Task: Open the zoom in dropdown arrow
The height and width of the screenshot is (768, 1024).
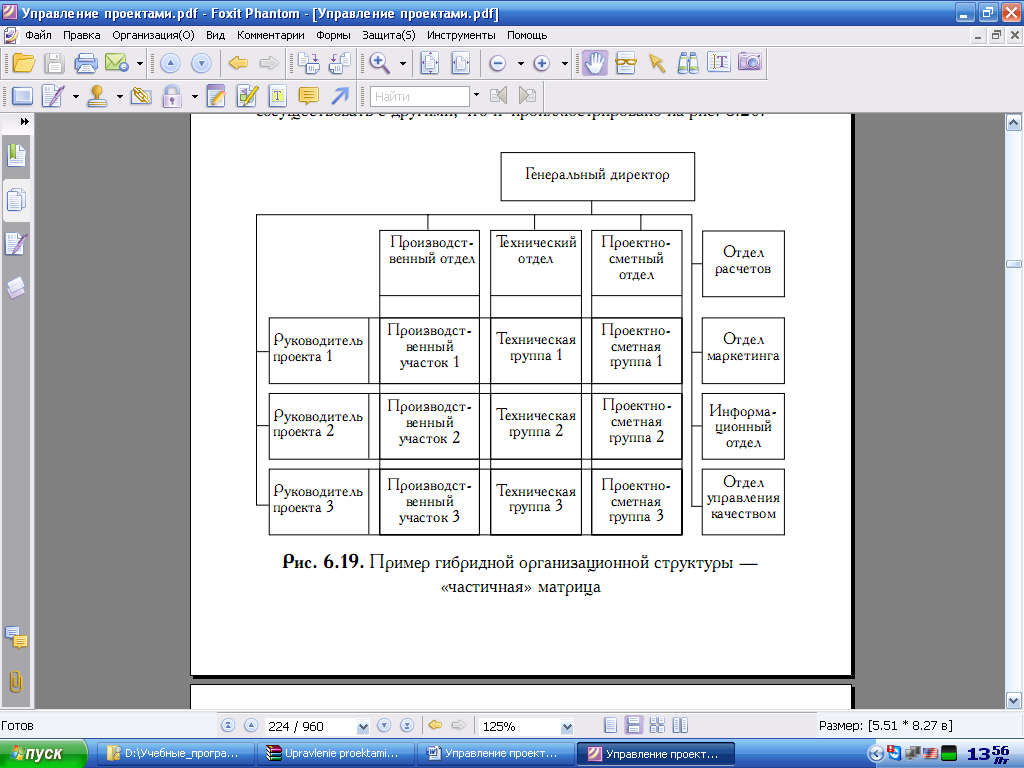Action: 564,64
